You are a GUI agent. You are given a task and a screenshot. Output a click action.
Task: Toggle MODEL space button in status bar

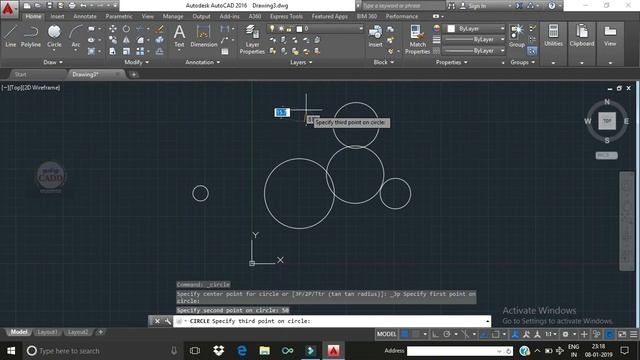[x=386, y=334]
